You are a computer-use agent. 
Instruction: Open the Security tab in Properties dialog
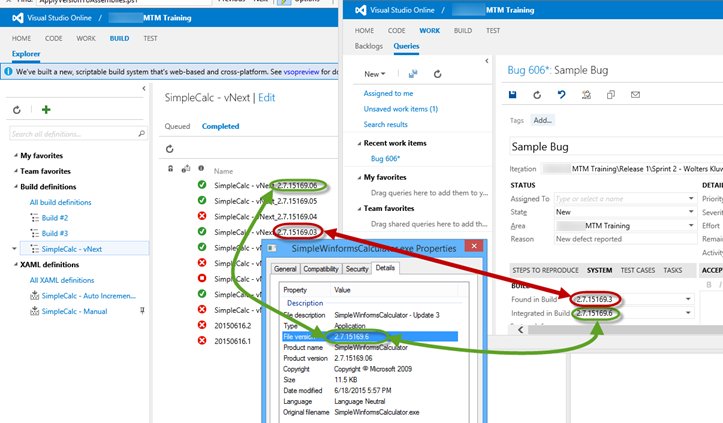357,269
